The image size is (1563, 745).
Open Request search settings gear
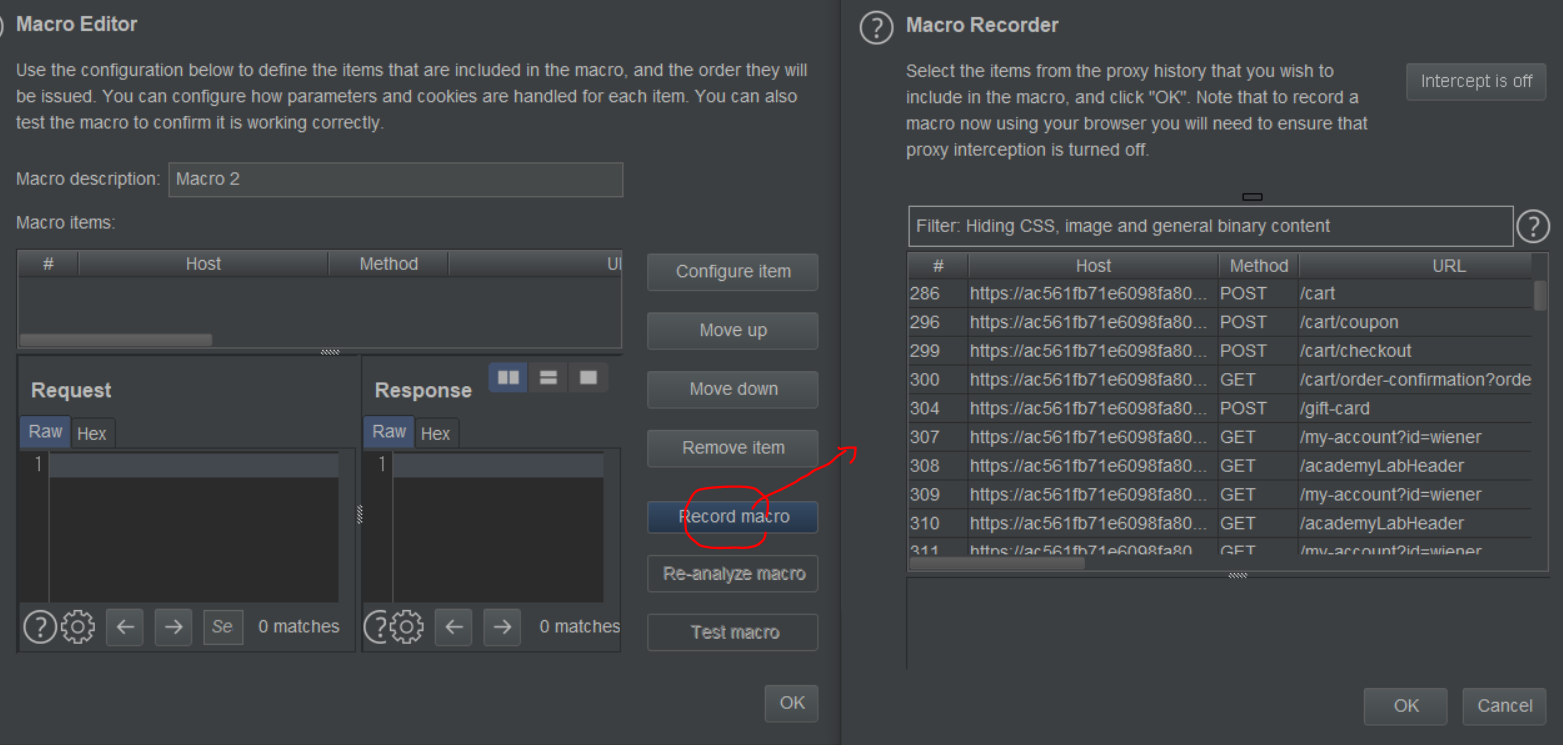pyautogui.click(x=78, y=627)
